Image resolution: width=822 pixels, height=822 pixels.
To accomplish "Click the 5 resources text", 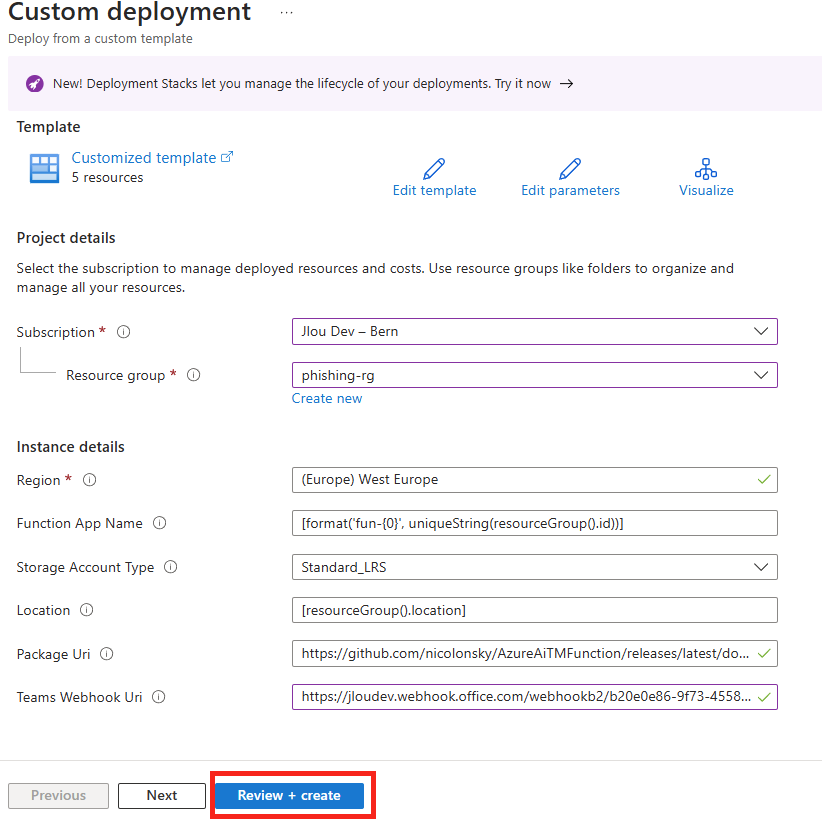I will (x=107, y=178).
